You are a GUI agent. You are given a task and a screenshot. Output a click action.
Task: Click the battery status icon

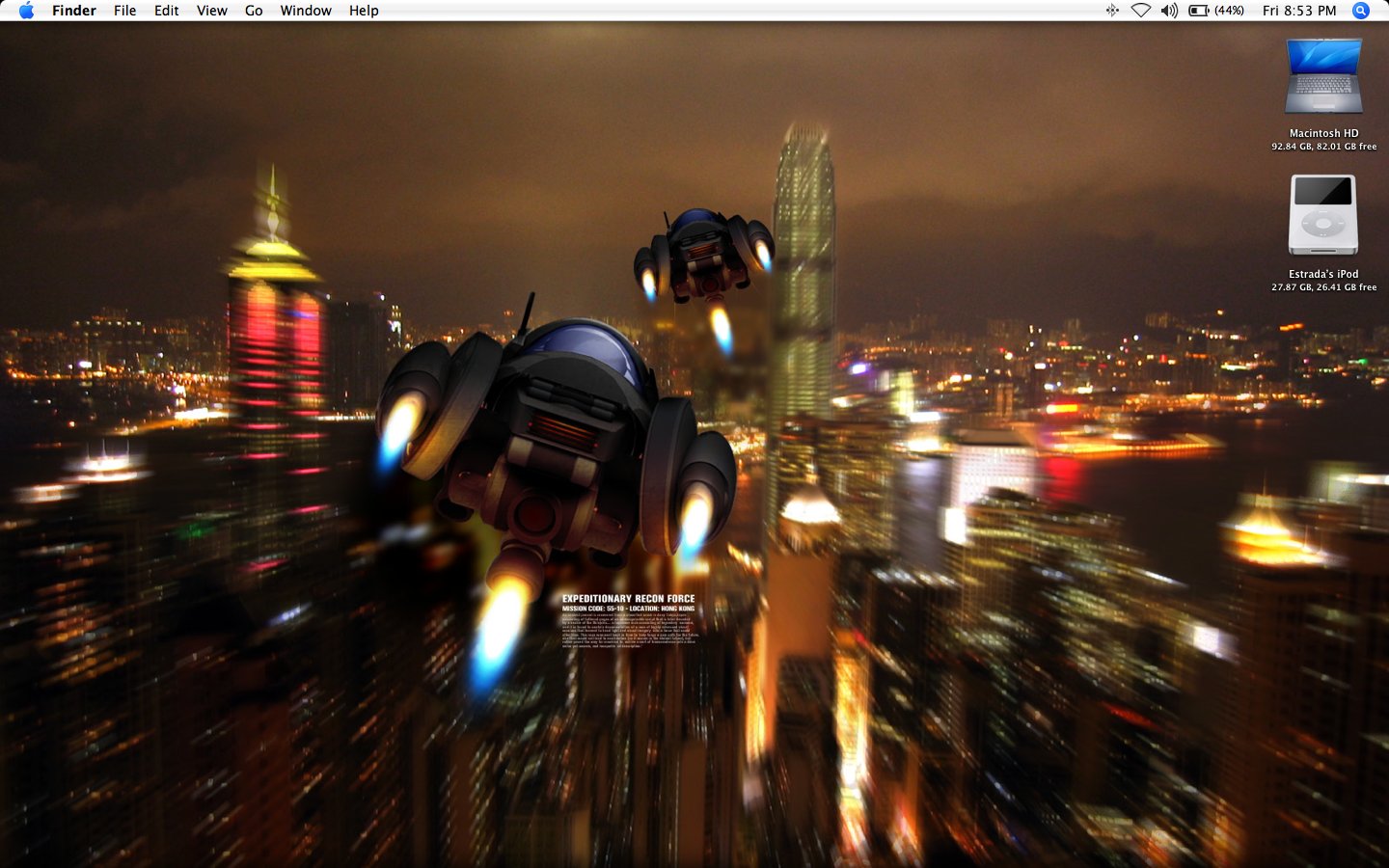click(x=1199, y=11)
